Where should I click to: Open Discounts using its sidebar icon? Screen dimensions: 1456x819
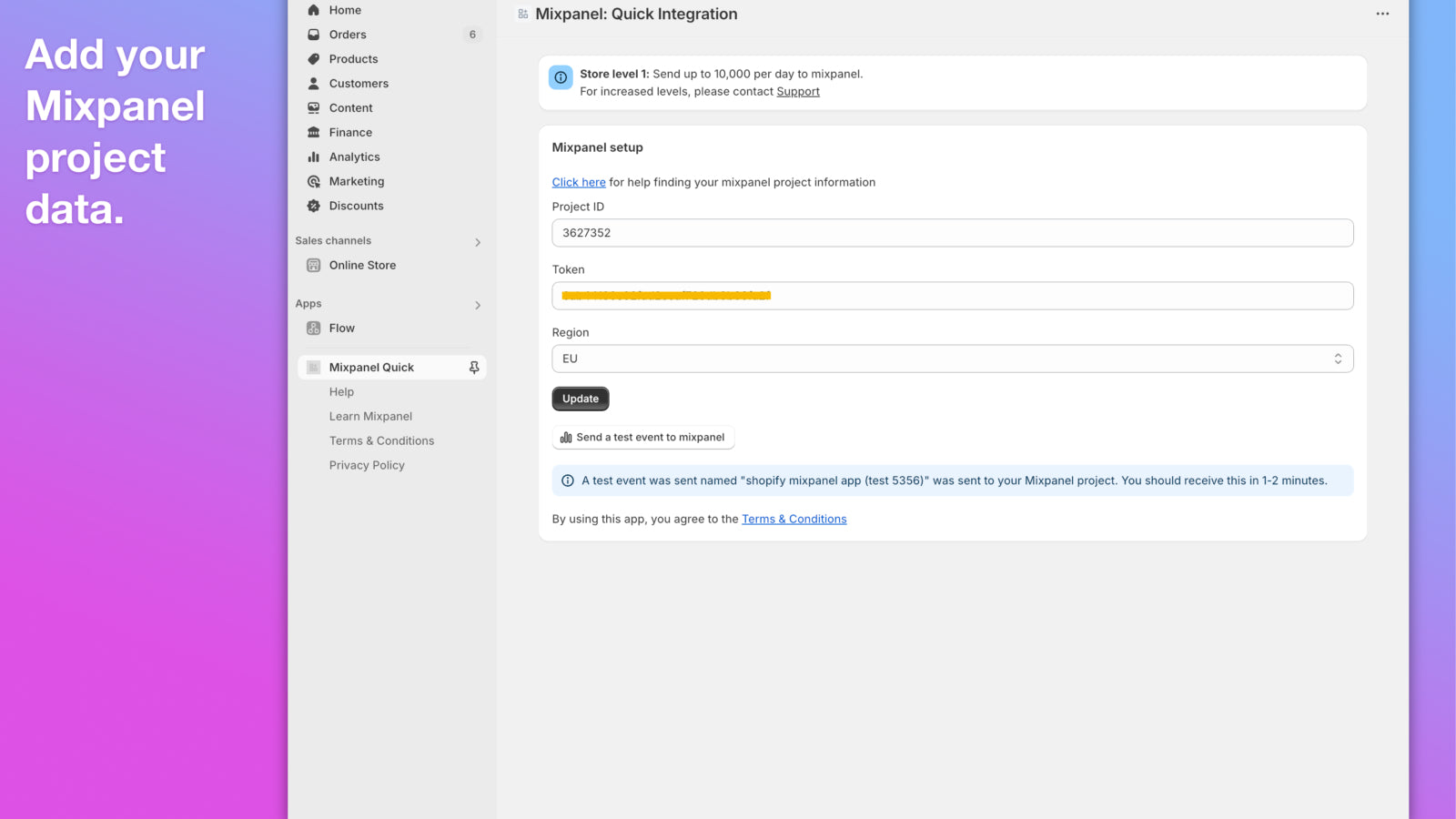pyautogui.click(x=313, y=206)
